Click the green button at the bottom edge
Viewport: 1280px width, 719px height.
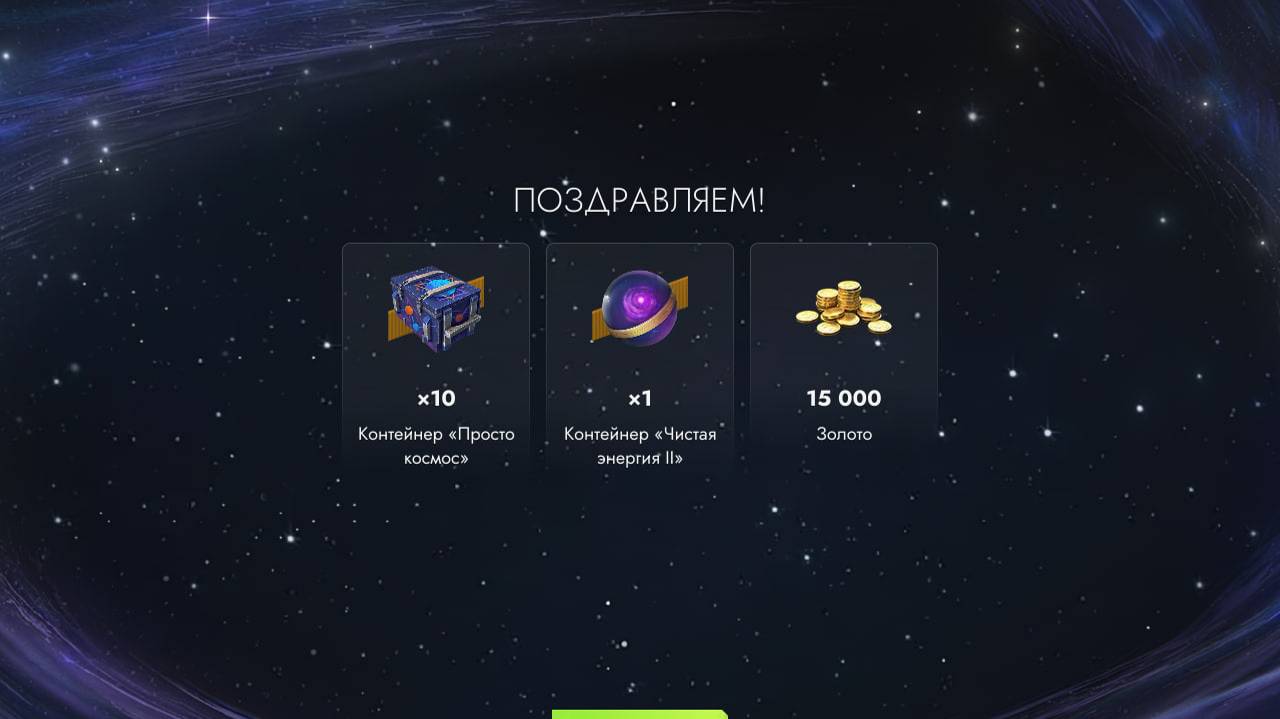[x=640, y=714]
